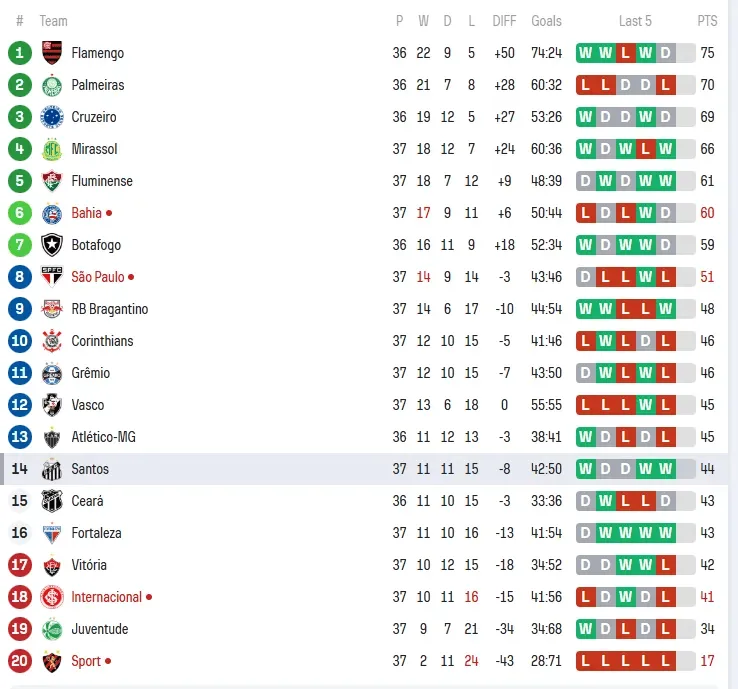Sort standings by Goals column header

click(x=546, y=21)
